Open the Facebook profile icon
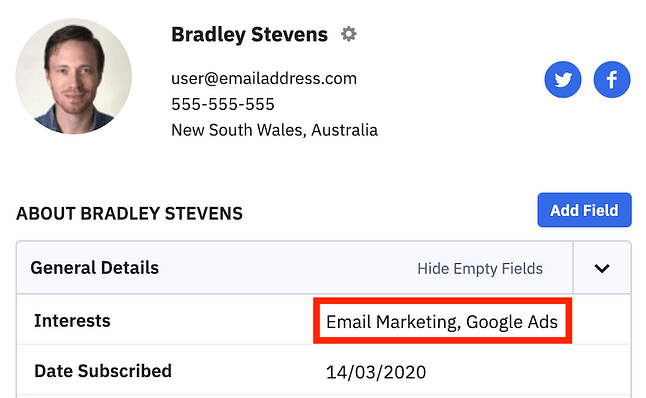This screenshot has height=398, width=646. tap(612, 80)
